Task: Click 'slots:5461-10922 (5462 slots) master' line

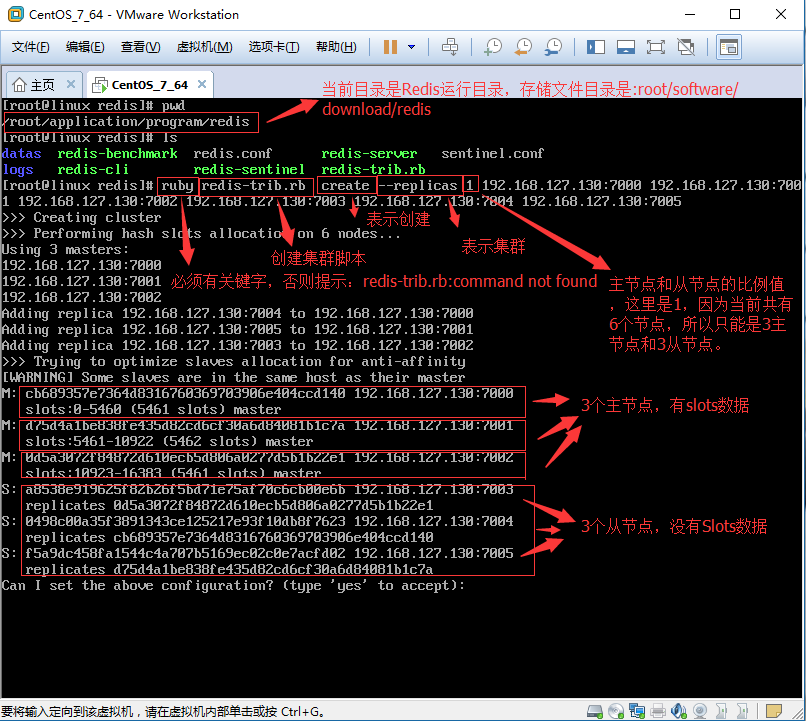Action: pos(169,441)
